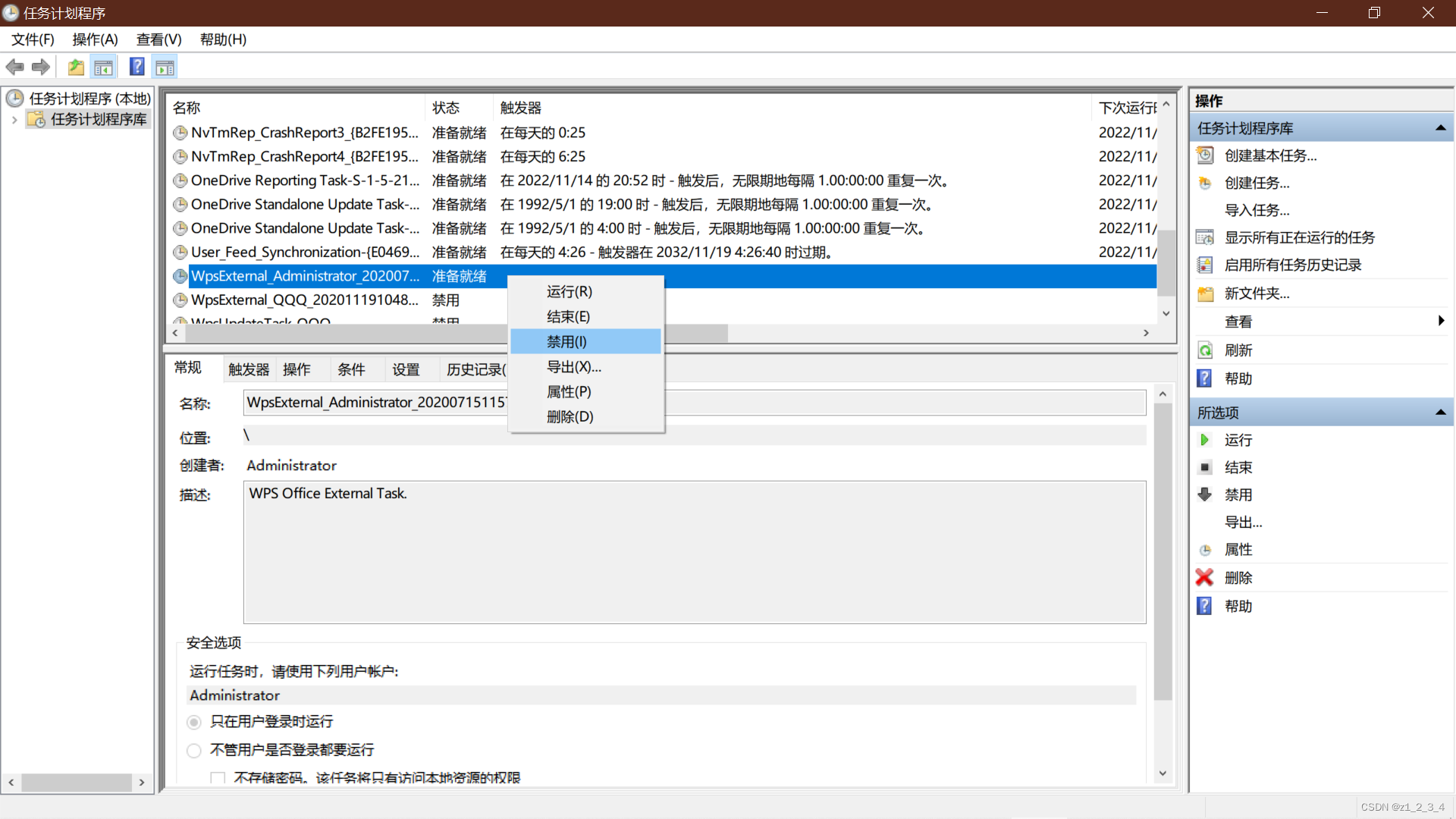Run the selected task with green 运行 arrow
The width and height of the screenshot is (1456, 819).
1205,440
